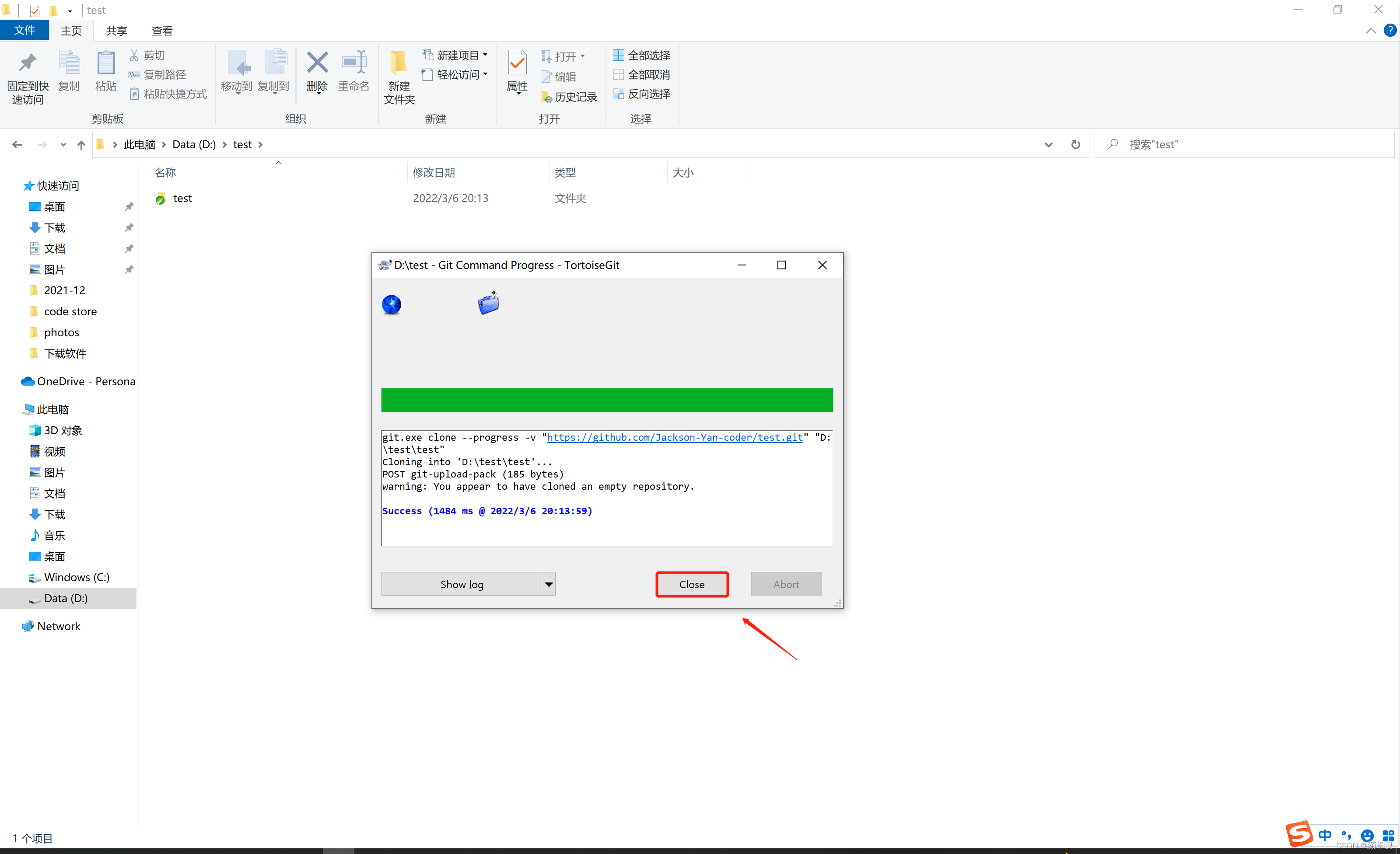Click the Select None (全部取消) option
The image size is (1400, 854).
click(x=642, y=74)
